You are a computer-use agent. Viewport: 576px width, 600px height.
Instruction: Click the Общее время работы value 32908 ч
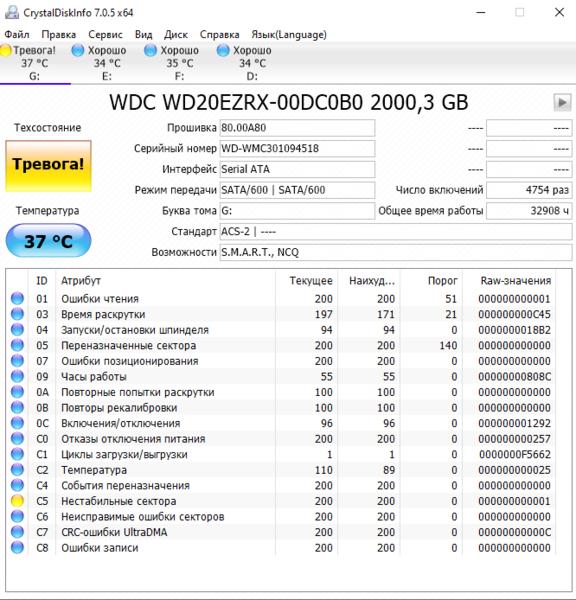click(x=529, y=211)
